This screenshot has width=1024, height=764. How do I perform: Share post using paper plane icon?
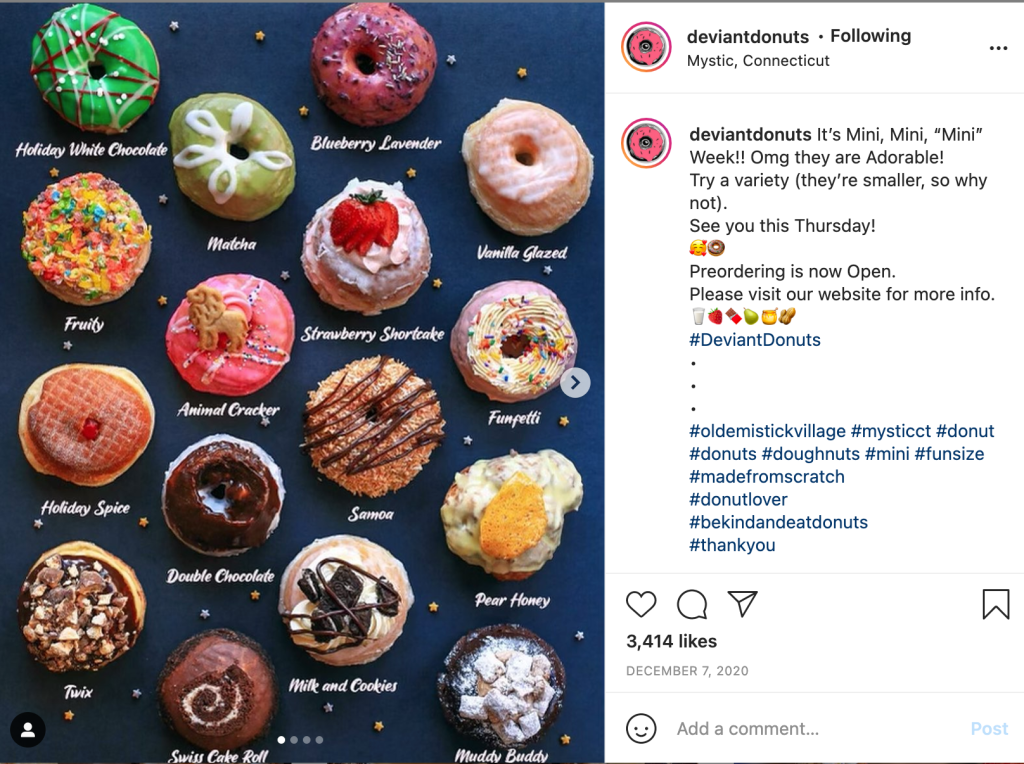point(743,604)
